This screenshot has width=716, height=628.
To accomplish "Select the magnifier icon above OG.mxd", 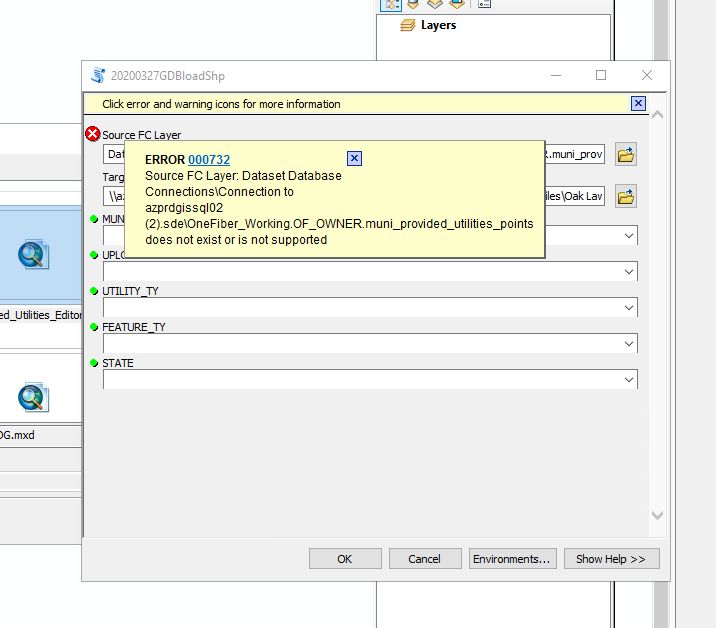I will click(x=33, y=397).
